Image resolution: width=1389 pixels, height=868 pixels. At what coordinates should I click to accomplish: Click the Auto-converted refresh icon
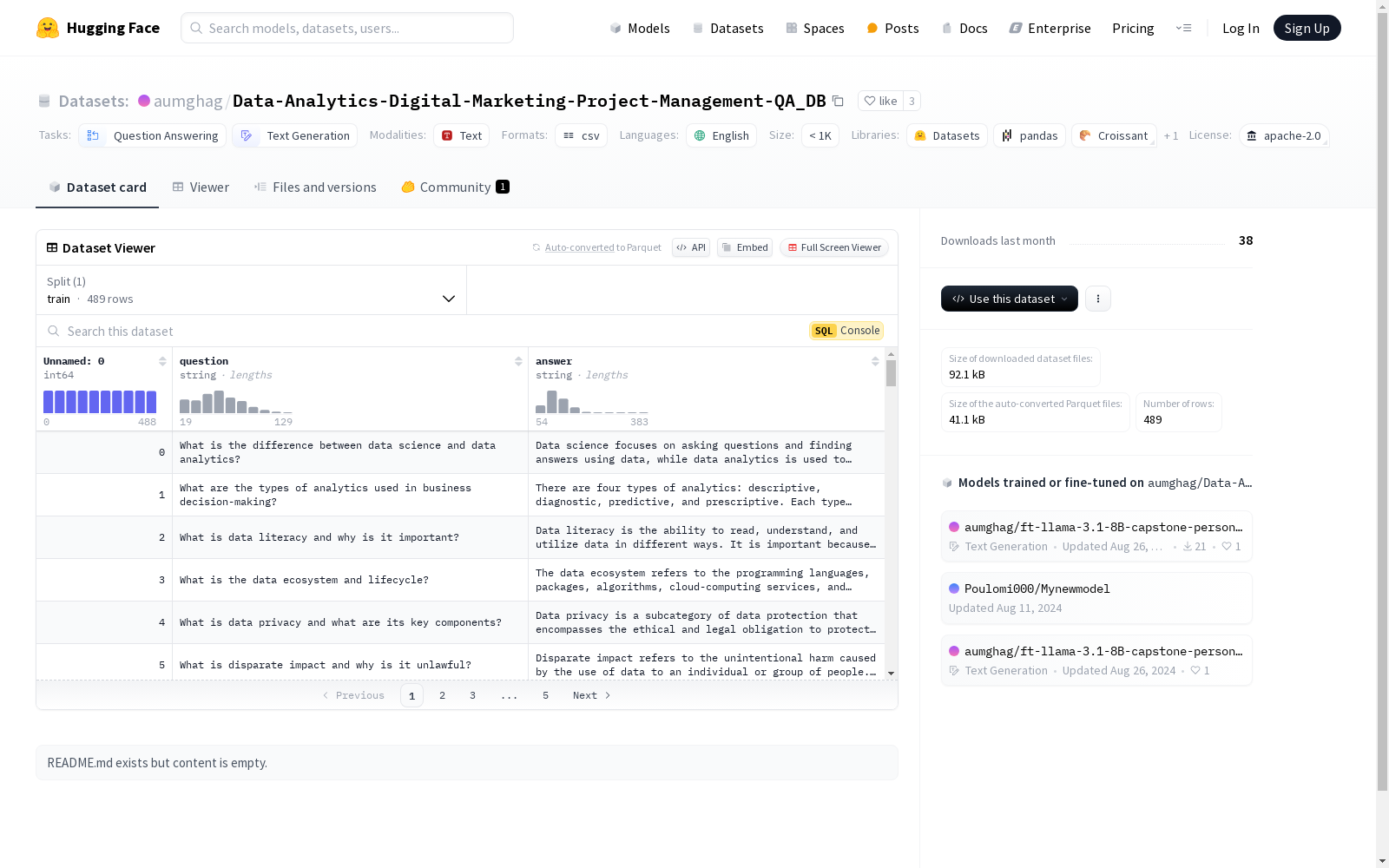pos(537,247)
